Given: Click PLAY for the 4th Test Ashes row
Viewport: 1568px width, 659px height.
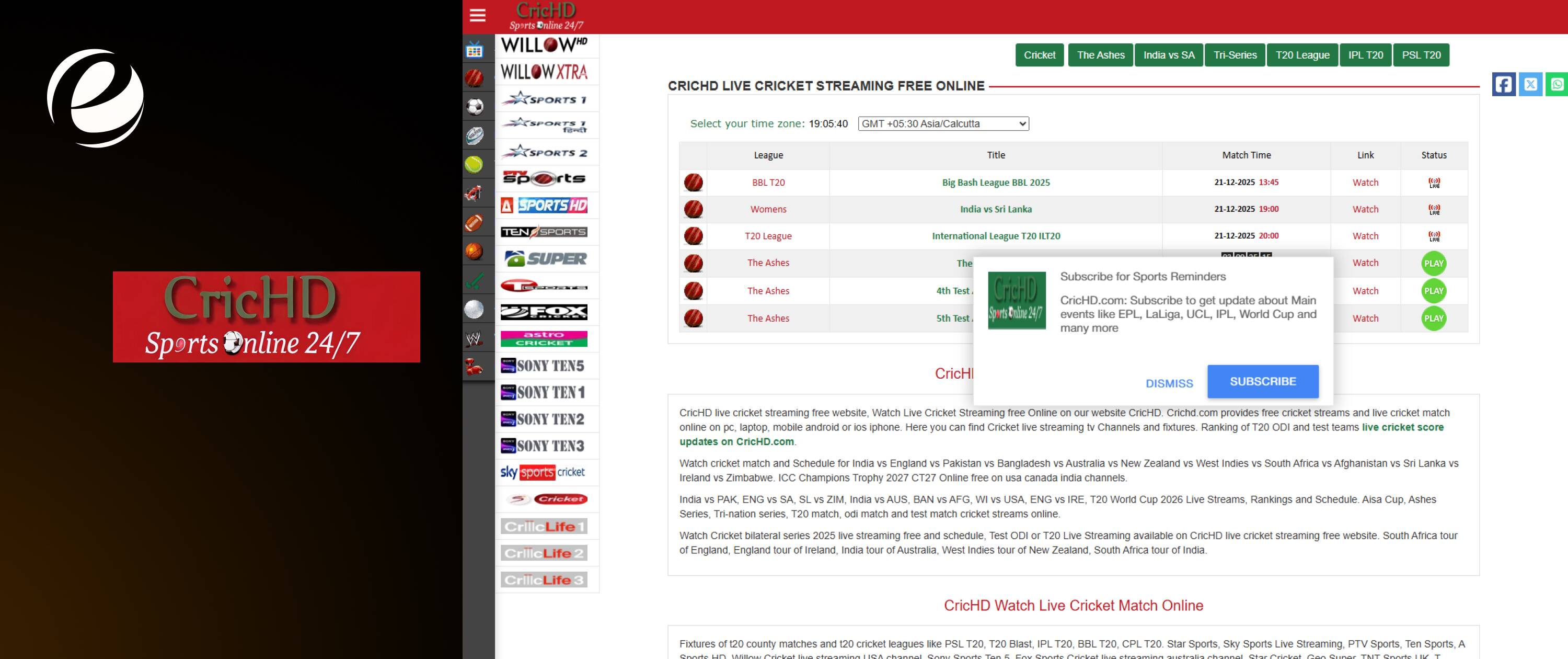Looking at the screenshot, I should 1434,290.
